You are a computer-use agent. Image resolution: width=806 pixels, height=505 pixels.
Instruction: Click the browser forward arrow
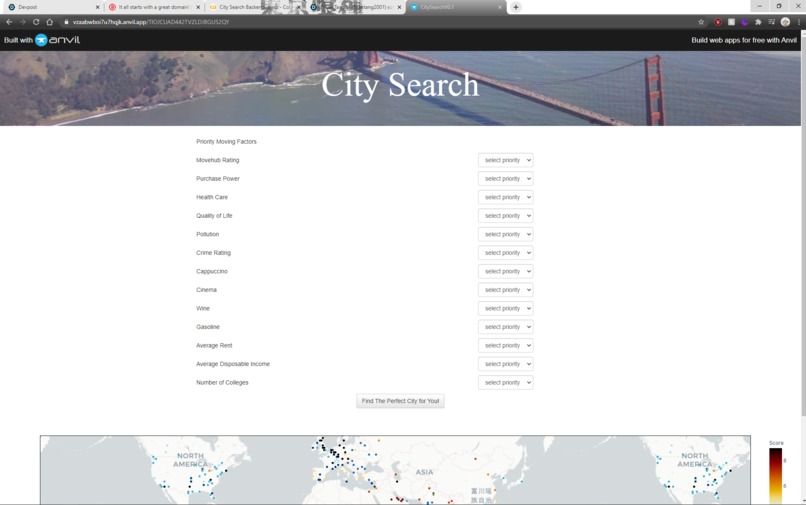[x=23, y=22]
